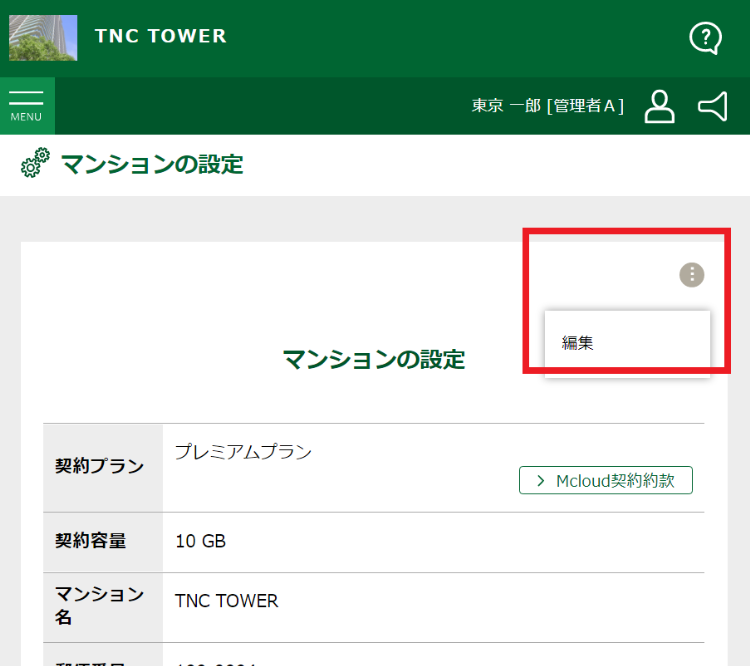
Task: Select 編集 from the popup menu
Action: click(578, 343)
